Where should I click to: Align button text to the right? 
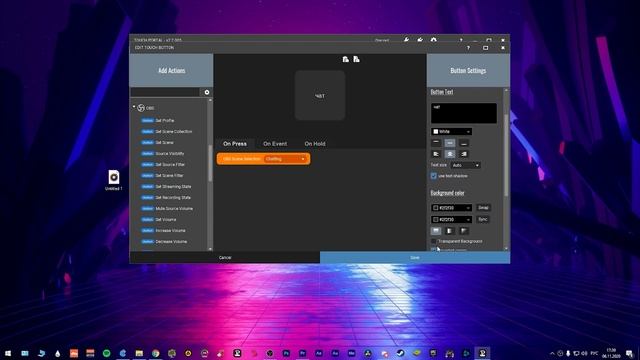point(464,154)
